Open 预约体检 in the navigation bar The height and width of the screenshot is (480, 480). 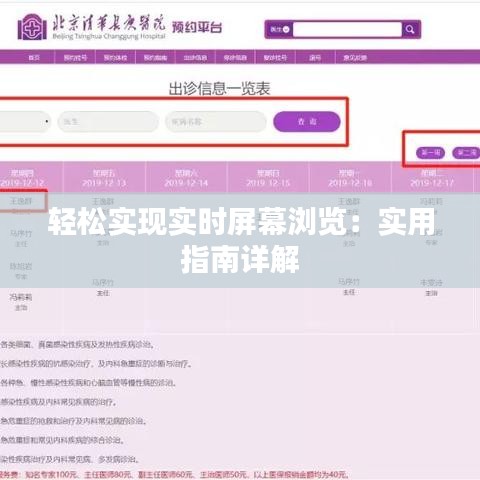tap(115, 58)
